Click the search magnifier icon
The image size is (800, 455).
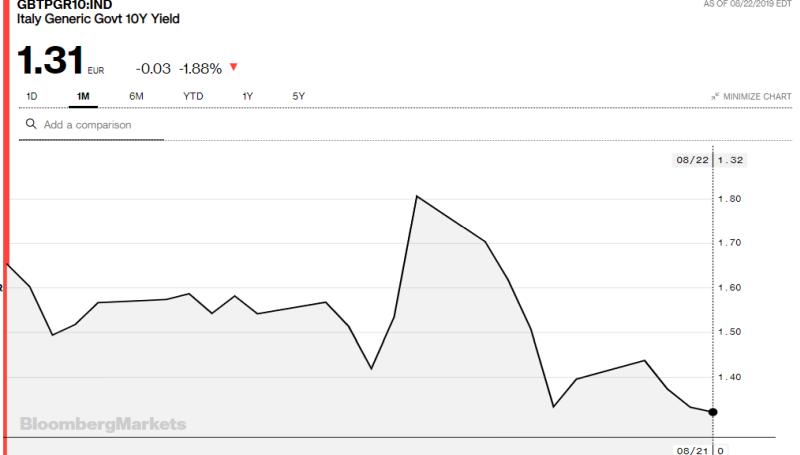tap(31, 124)
